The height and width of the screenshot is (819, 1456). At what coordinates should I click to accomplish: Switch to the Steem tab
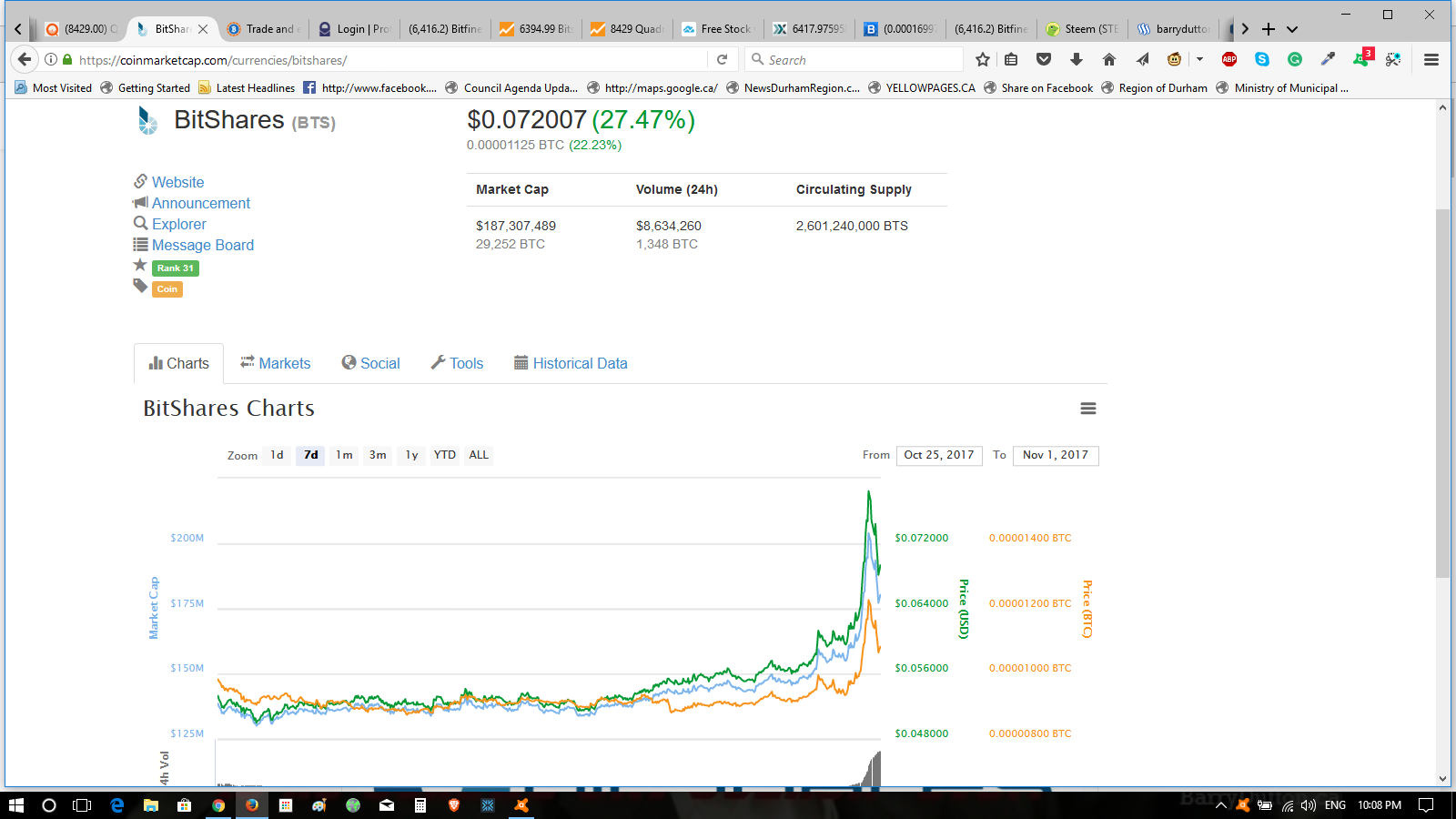pyautogui.click(x=1082, y=29)
